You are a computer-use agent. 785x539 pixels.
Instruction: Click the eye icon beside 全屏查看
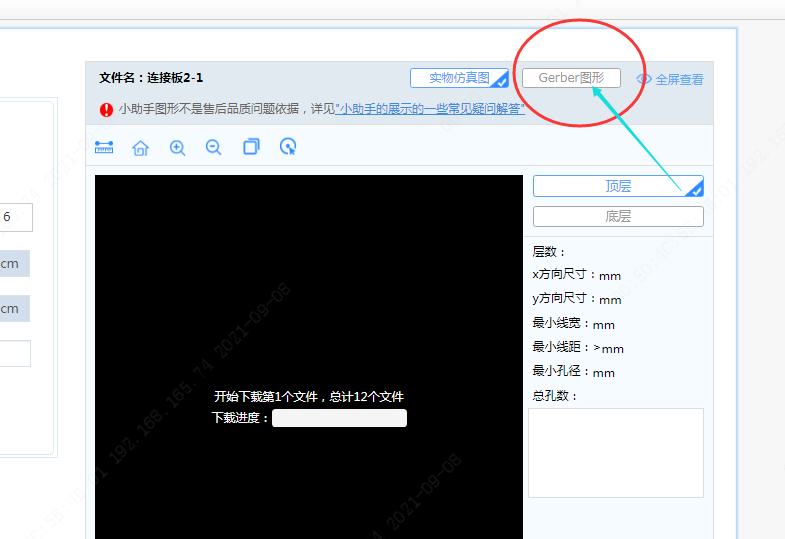point(644,79)
